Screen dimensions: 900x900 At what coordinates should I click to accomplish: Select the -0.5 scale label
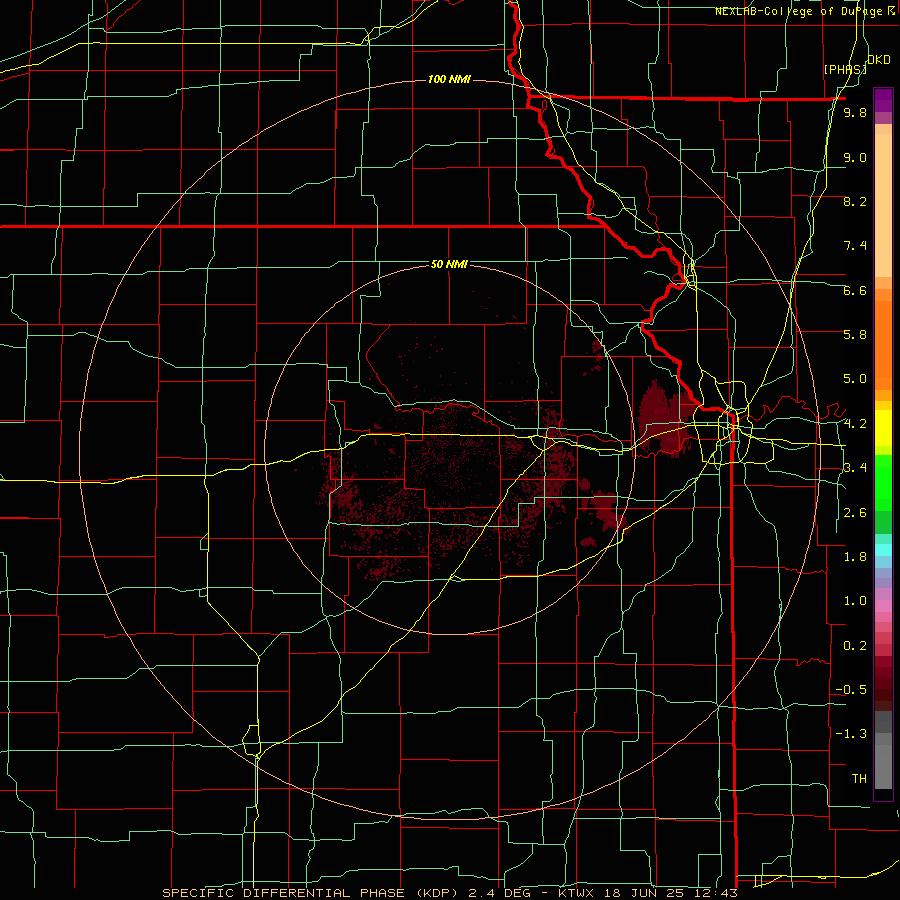pyautogui.click(x=851, y=690)
